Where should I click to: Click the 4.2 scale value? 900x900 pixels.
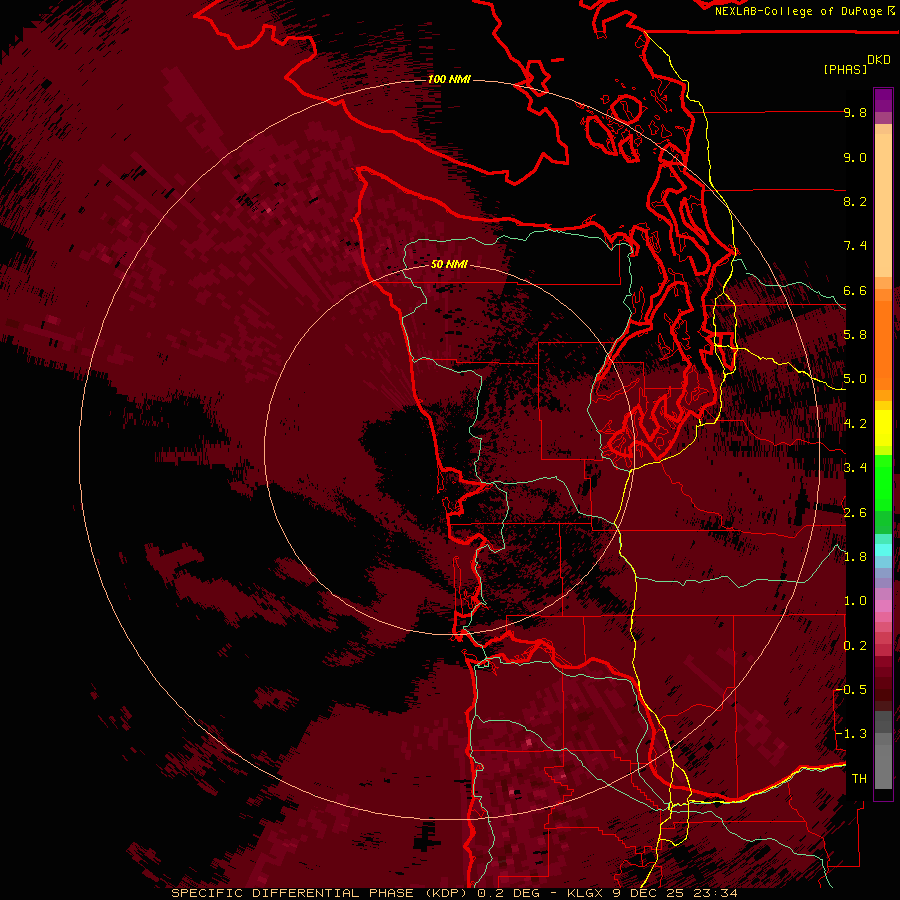[x=855, y=424]
